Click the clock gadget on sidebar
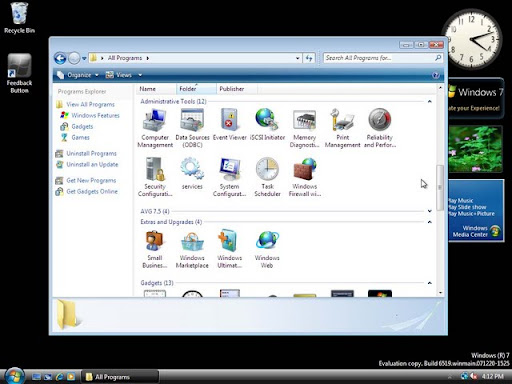The width and height of the screenshot is (512, 384). [471, 39]
